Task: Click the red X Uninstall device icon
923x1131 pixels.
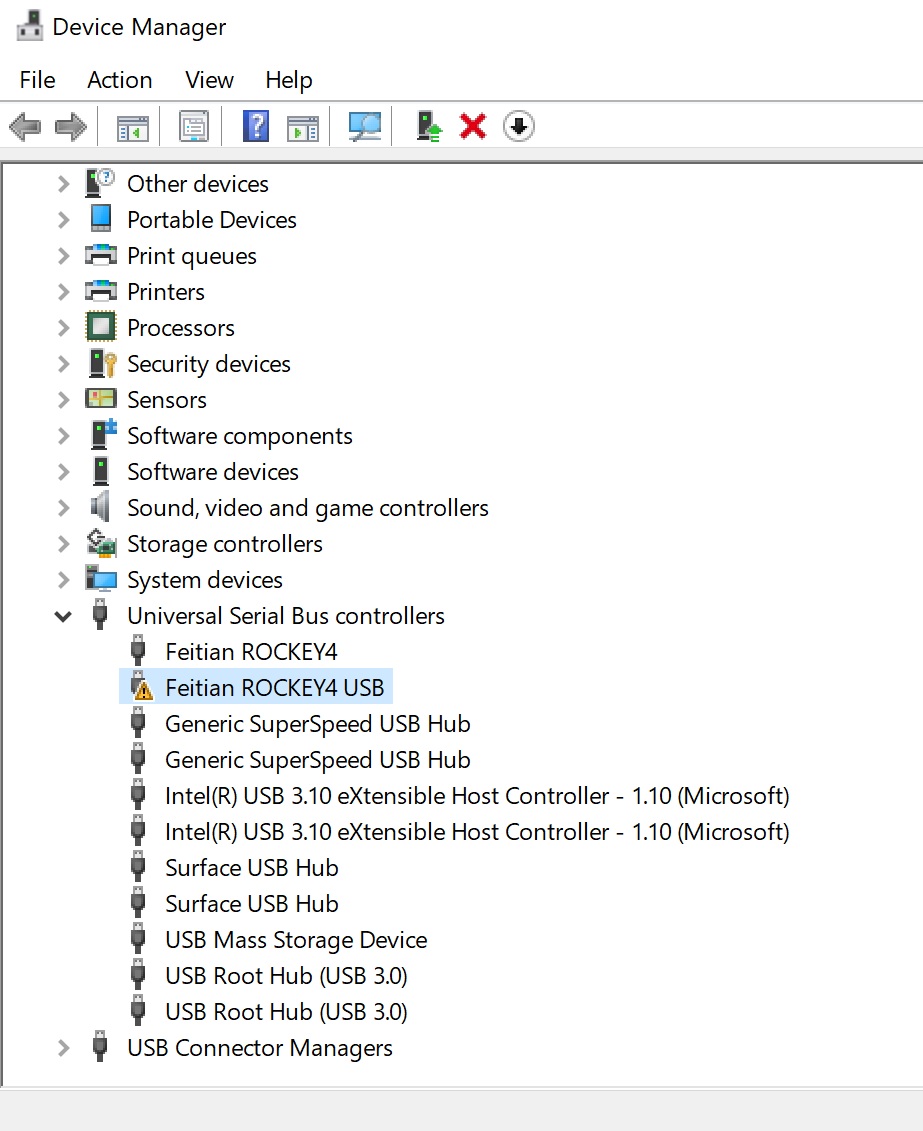Action: click(x=473, y=126)
